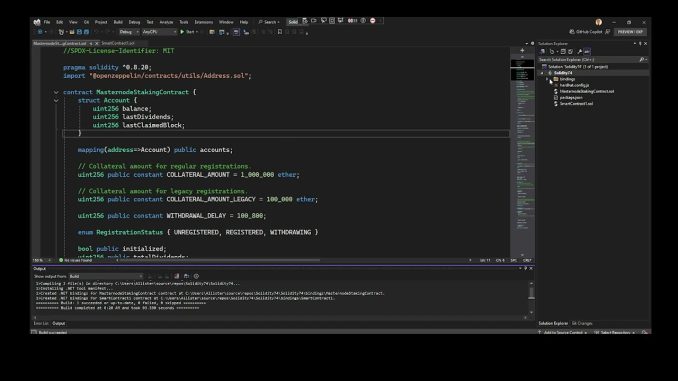Switch to SmartContract.sol editor tab
This screenshot has width=678, height=381.
pos(118,43)
